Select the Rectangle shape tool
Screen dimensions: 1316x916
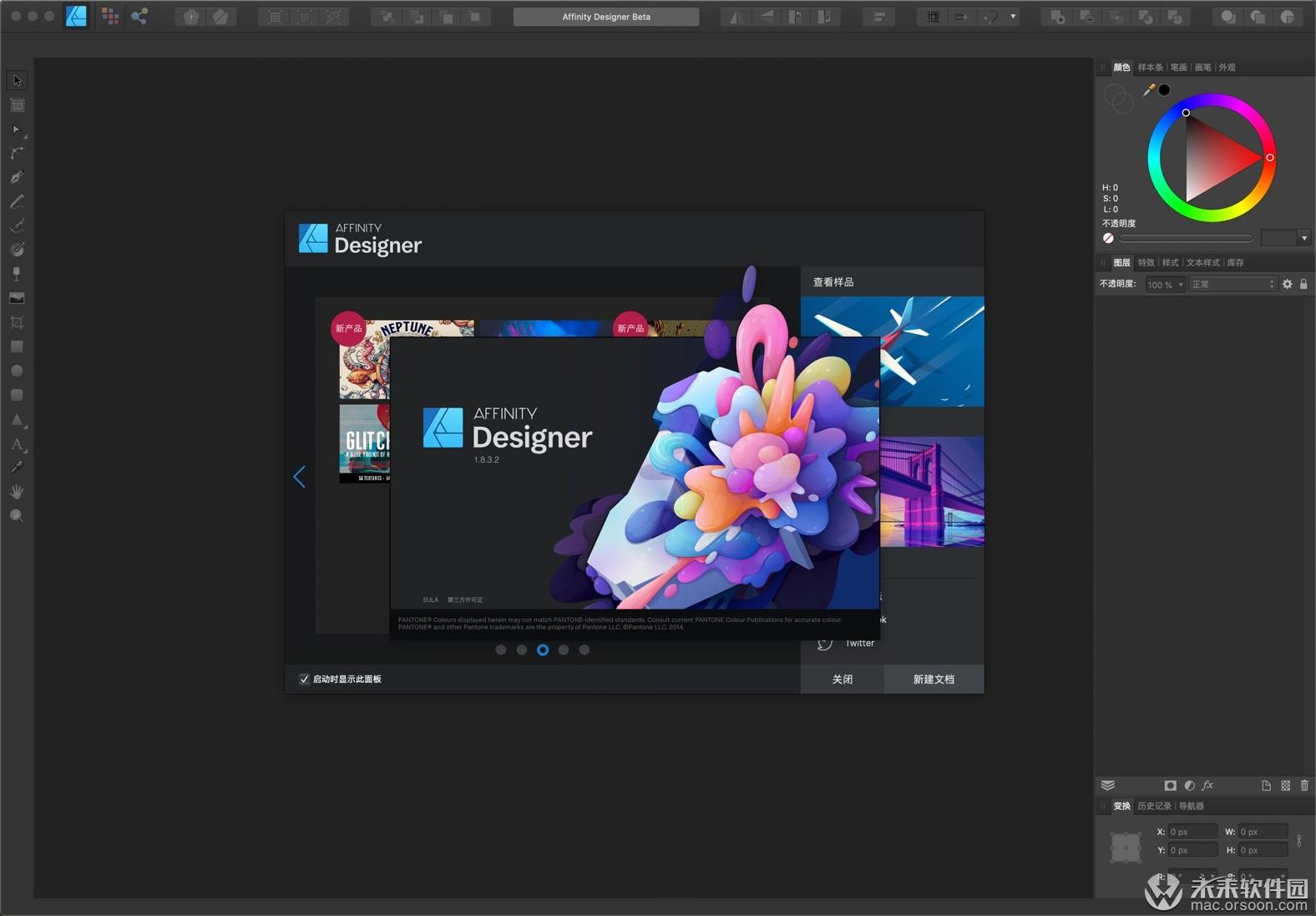pos(17,347)
